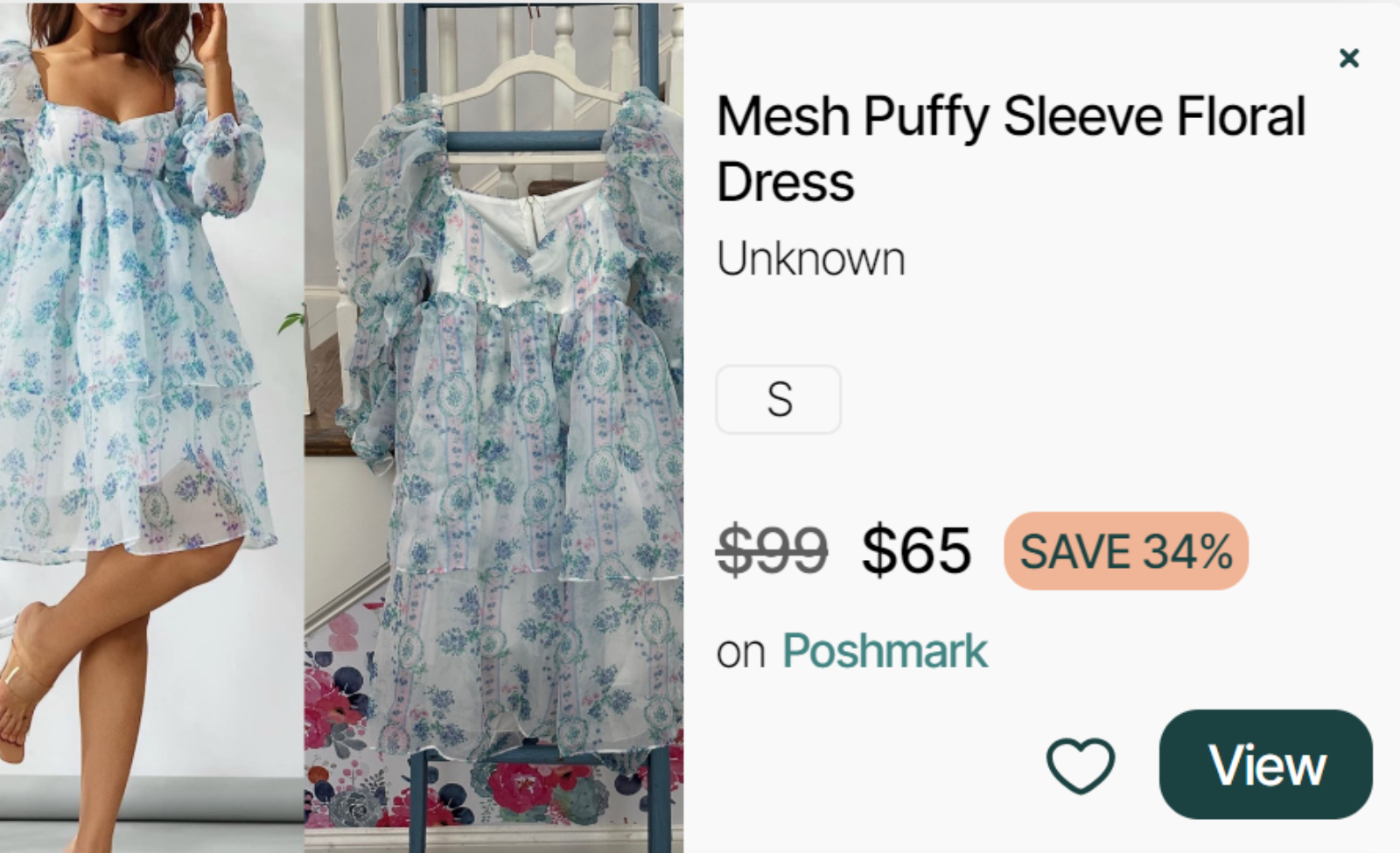Click the Mesh Puffy Sleeve Floral Dress title

(x=1010, y=149)
